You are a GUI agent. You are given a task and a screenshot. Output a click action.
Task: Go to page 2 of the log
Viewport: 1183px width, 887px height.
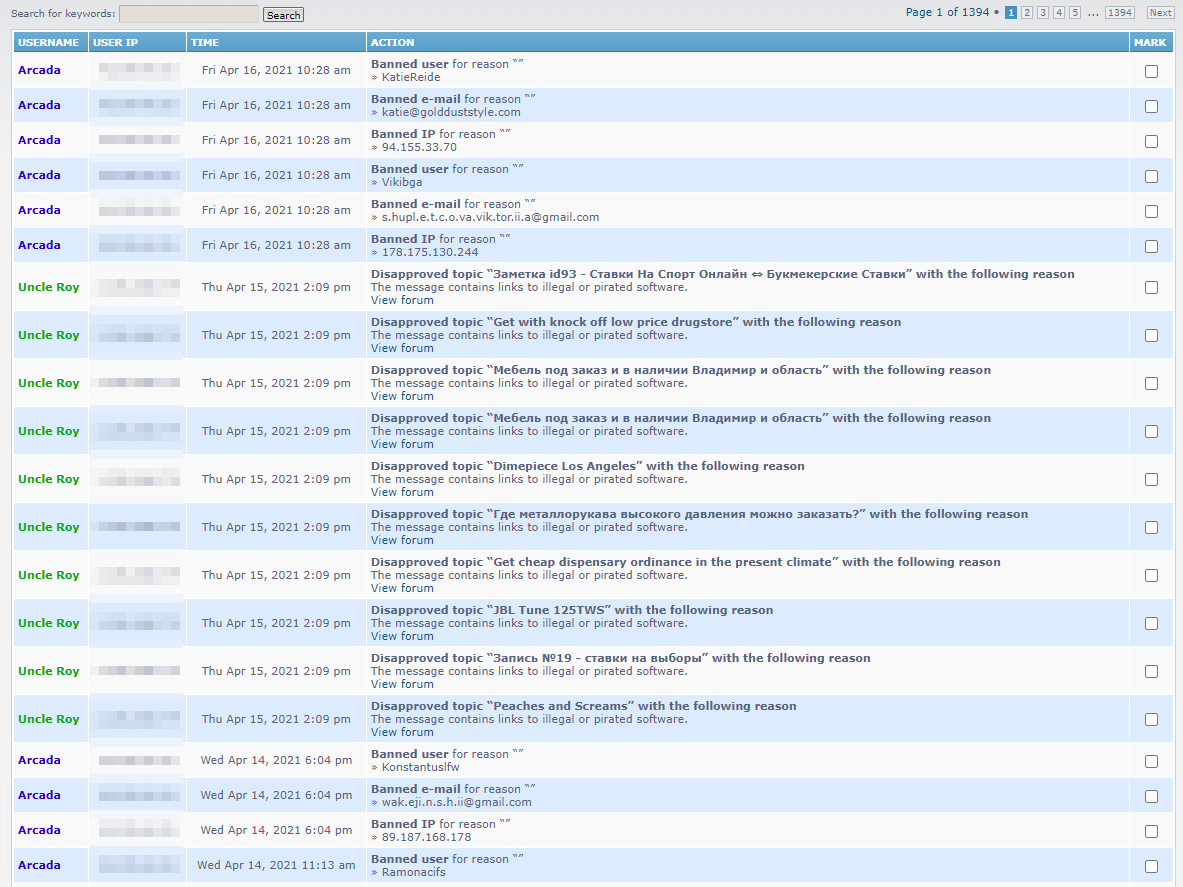click(x=1027, y=13)
